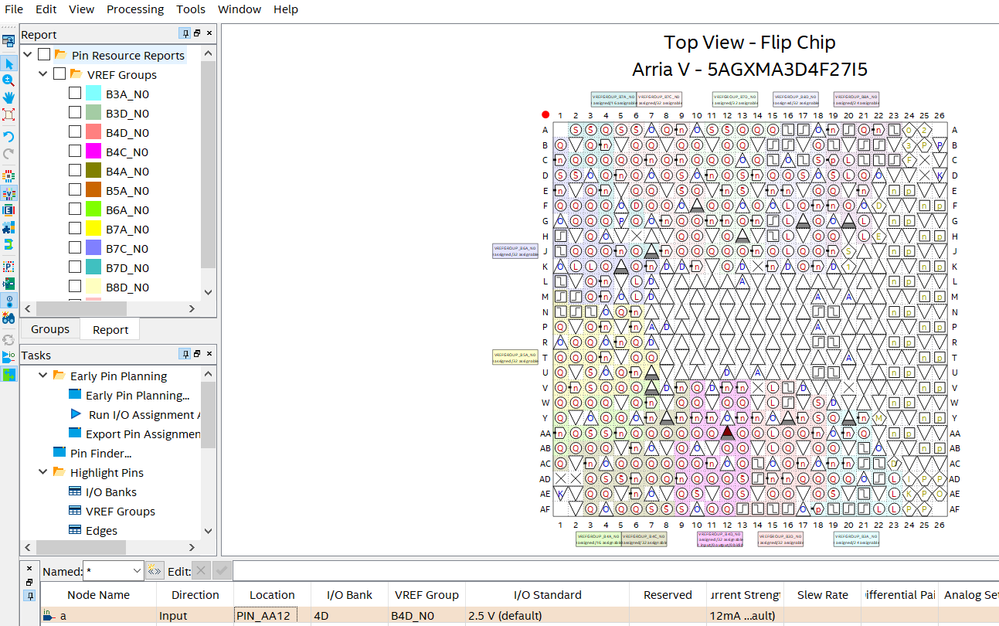Collapse the Highlight Pins folder

coord(43,472)
